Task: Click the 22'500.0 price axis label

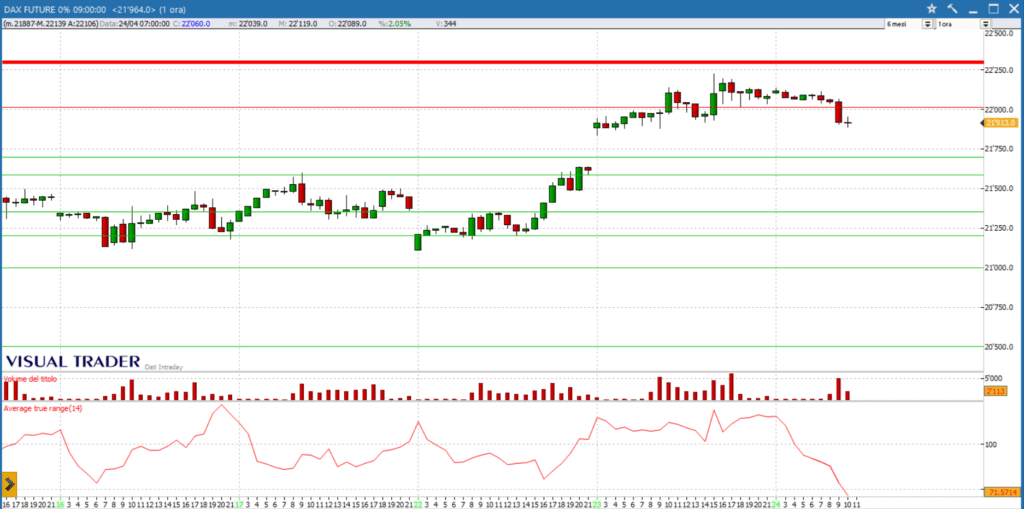Action: click(x=1000, y=33)
